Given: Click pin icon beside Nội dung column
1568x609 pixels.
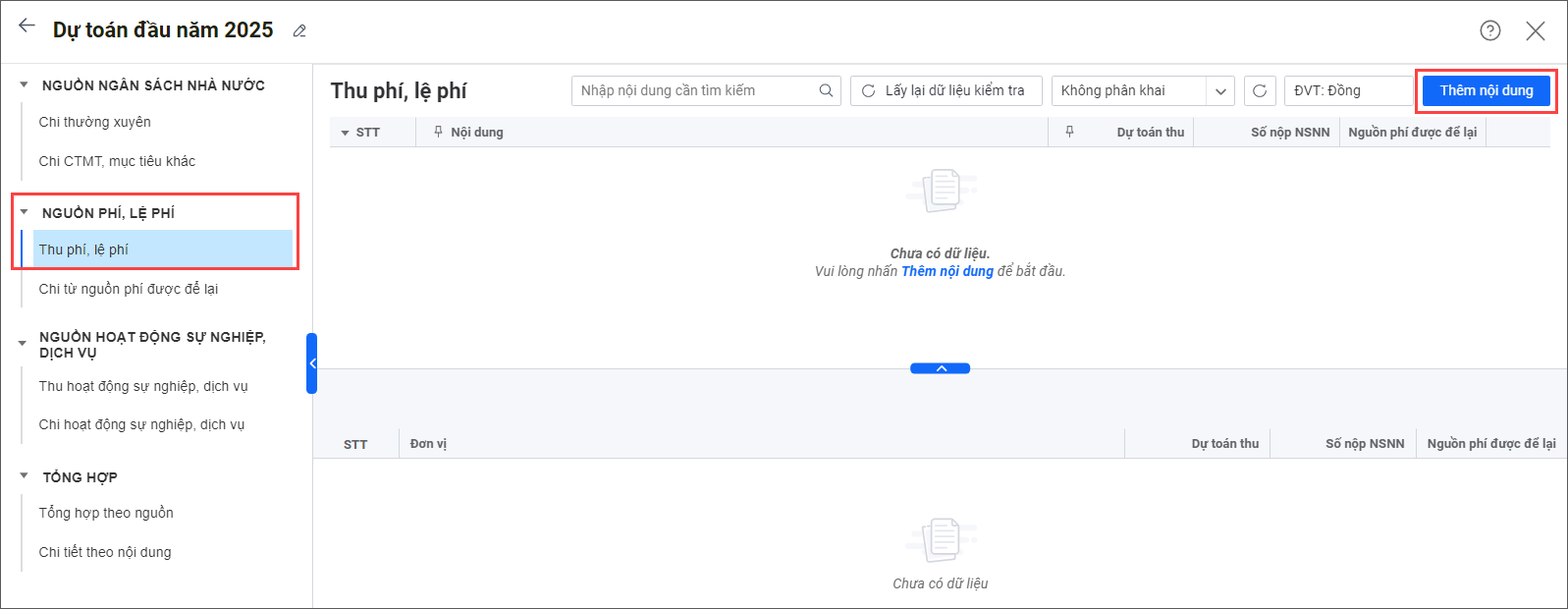Looking at the screenshot, I should (x=438, y=132).
